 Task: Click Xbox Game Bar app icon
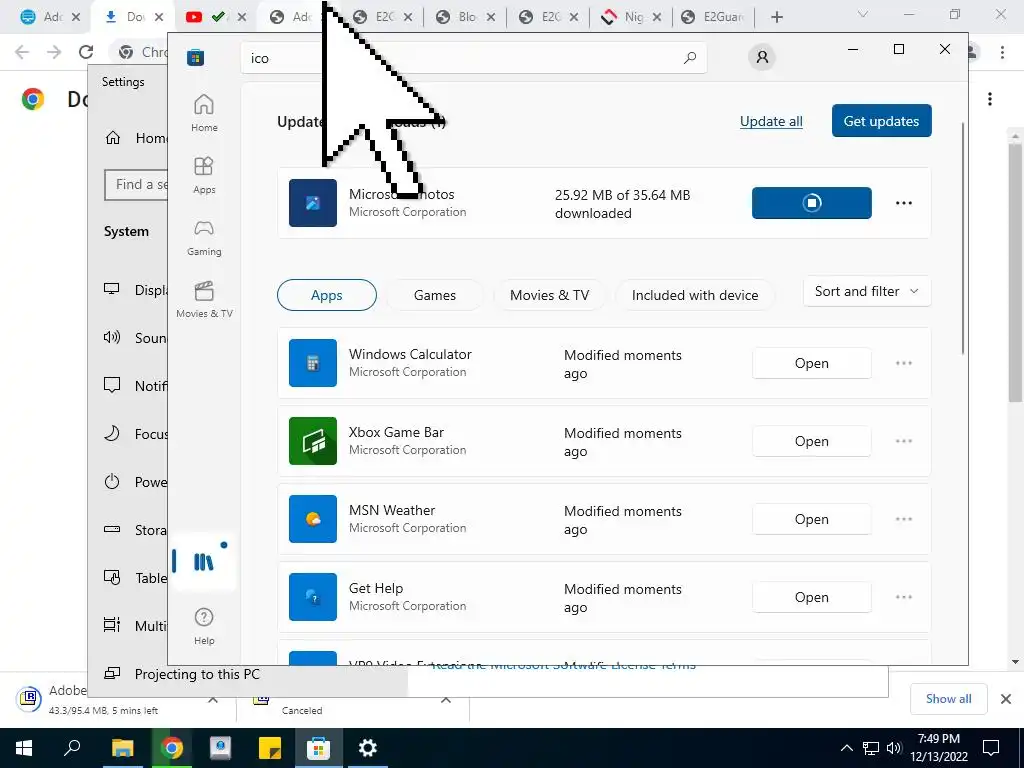pos(313,441)
